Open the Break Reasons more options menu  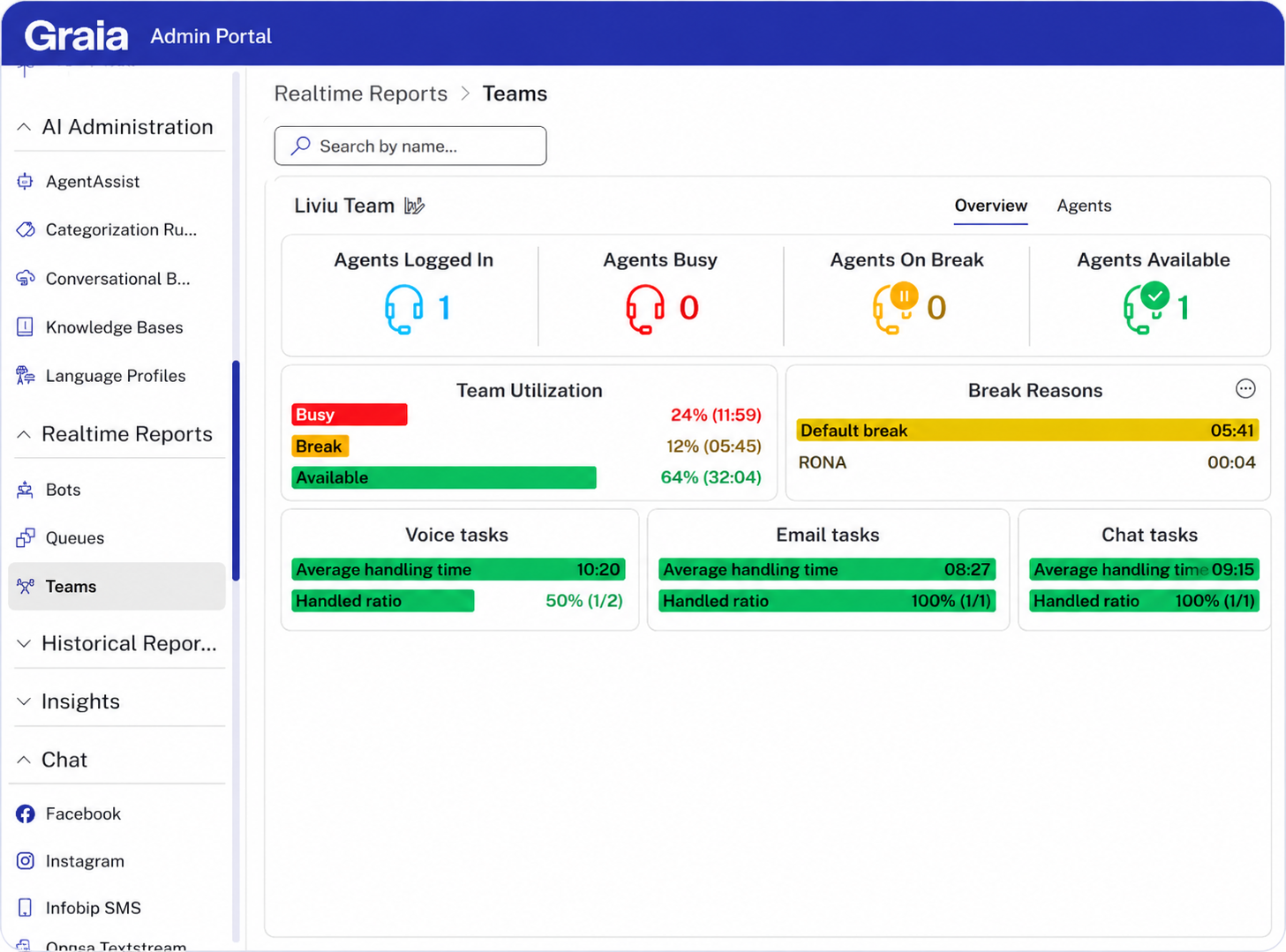1245,389
